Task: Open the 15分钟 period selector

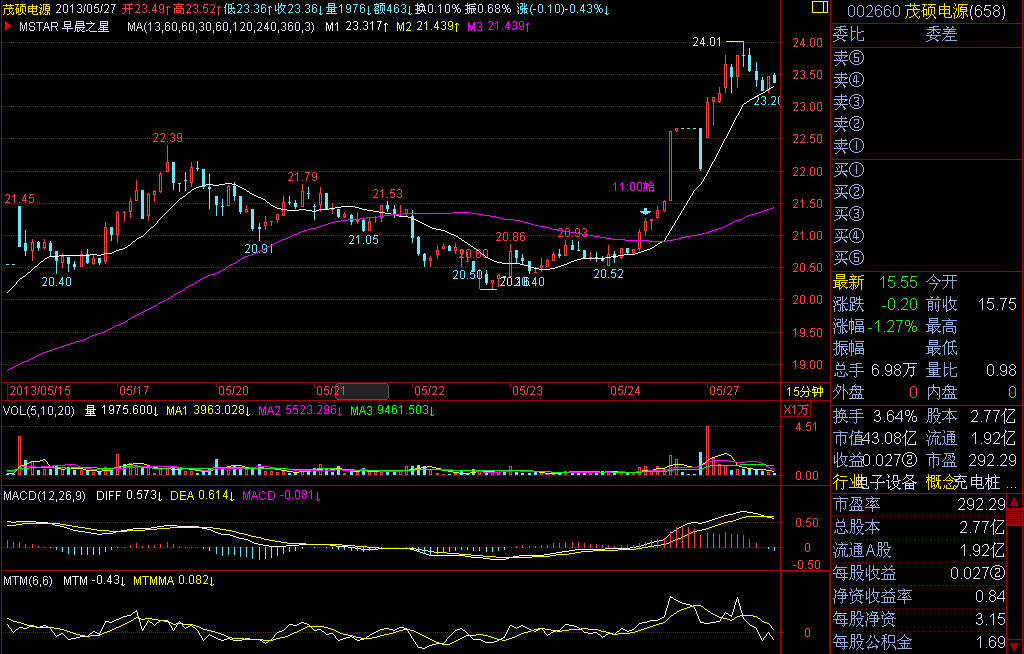Action: pyautogui.click(x=805, y=390)
